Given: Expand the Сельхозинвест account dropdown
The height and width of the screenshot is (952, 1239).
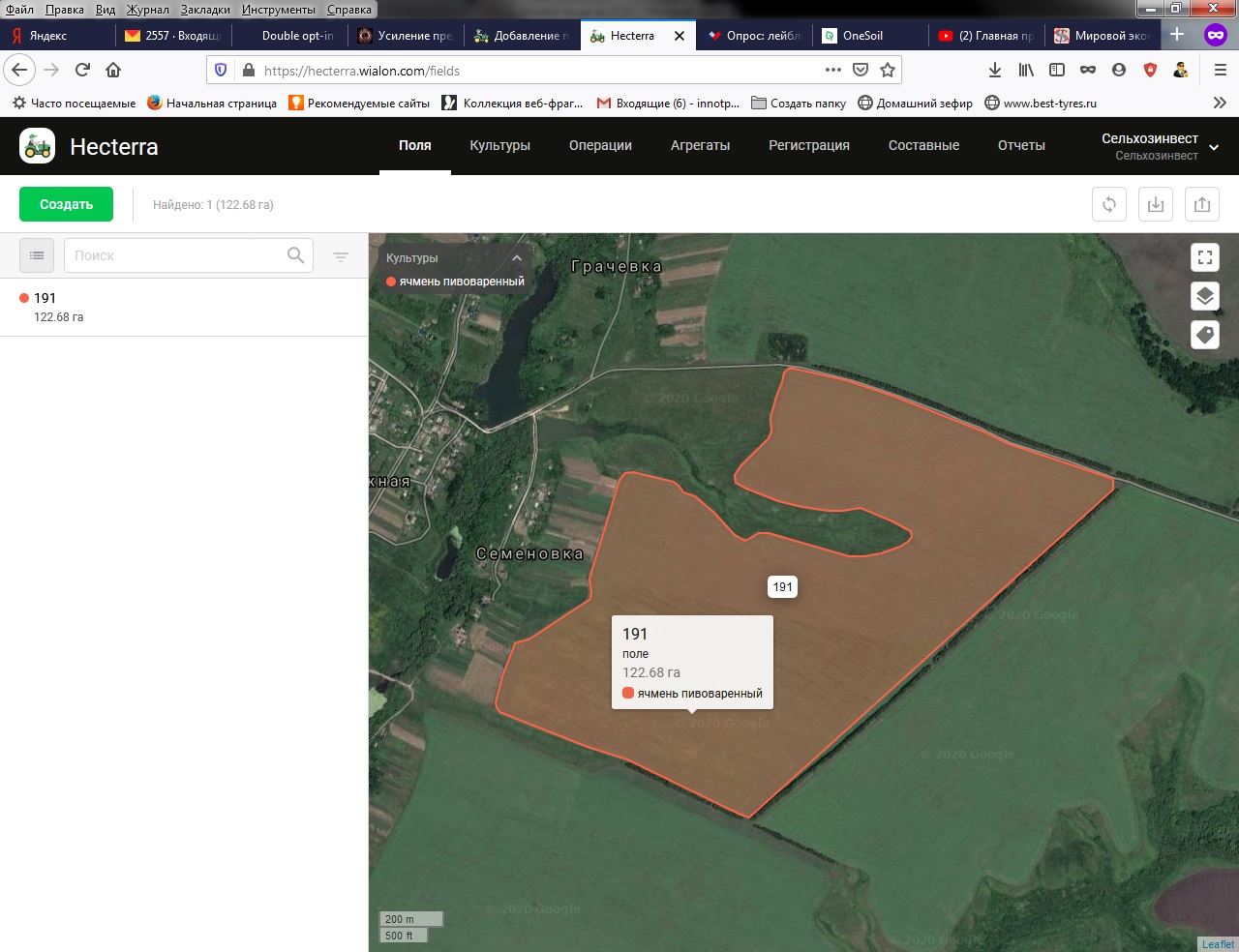Looking at the screenshot, I should (1214, 147).
